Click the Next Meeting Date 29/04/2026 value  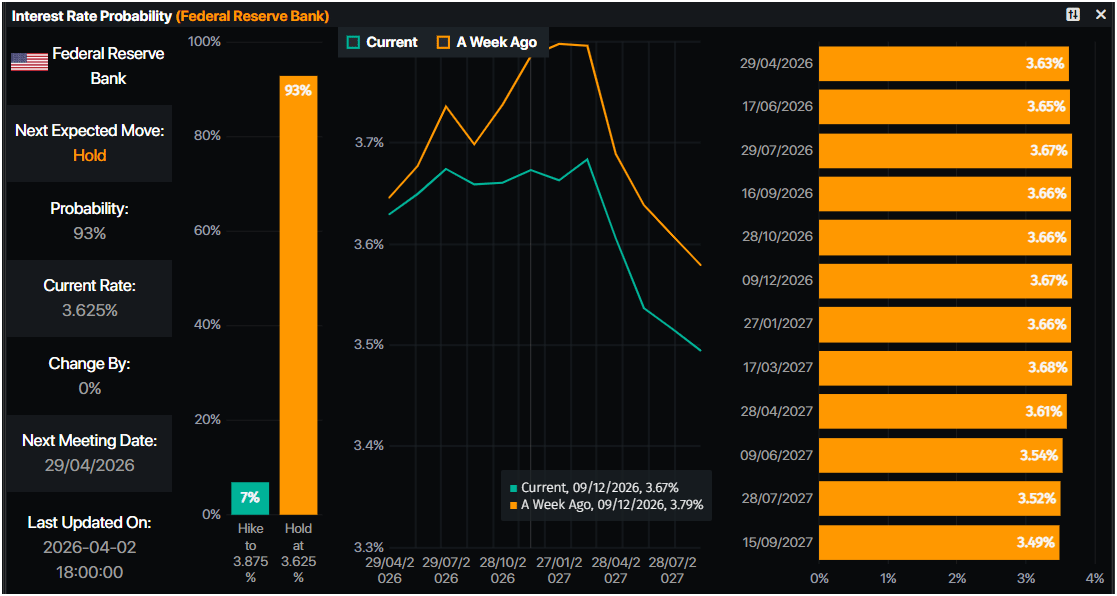pyautogui.click(x=89, y=465)
